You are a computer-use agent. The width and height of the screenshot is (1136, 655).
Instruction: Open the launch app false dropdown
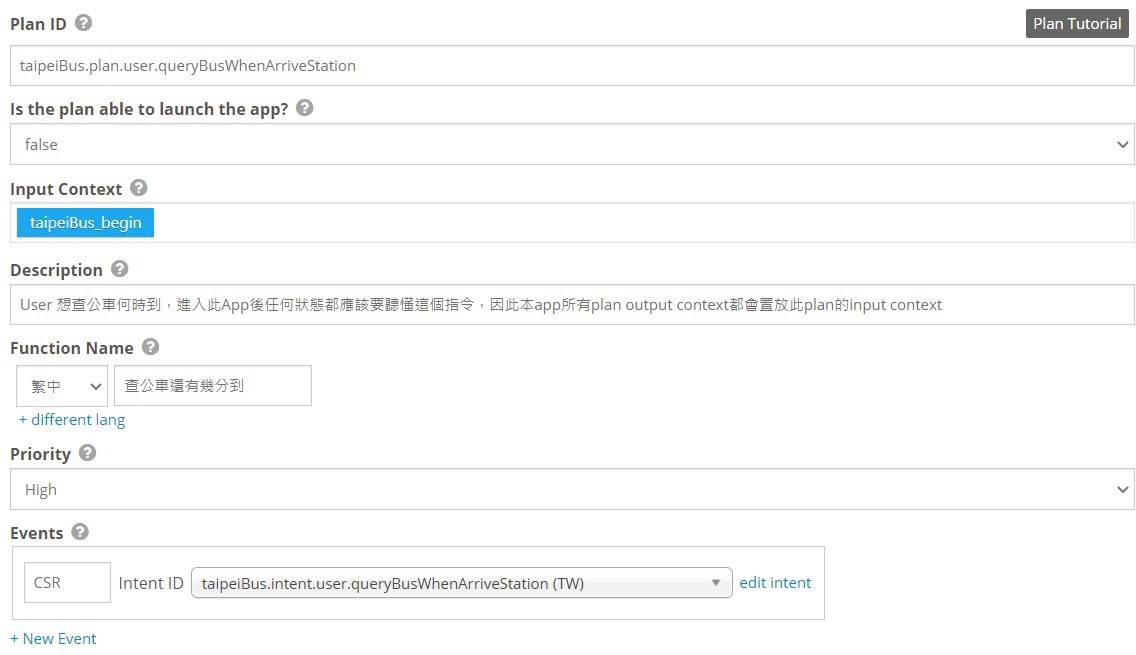pos(572,144)
